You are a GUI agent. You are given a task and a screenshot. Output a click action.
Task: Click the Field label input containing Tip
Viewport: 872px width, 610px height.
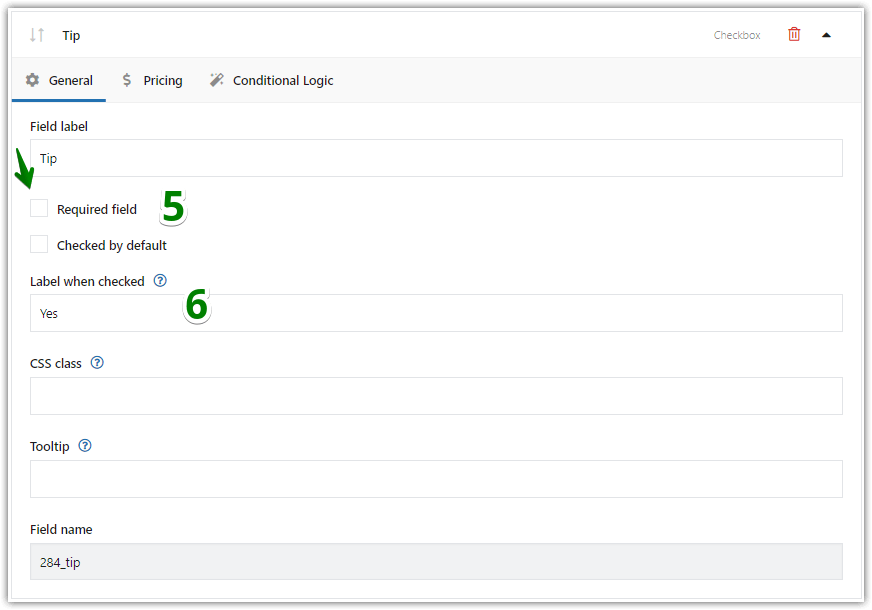tap(436, 158)
